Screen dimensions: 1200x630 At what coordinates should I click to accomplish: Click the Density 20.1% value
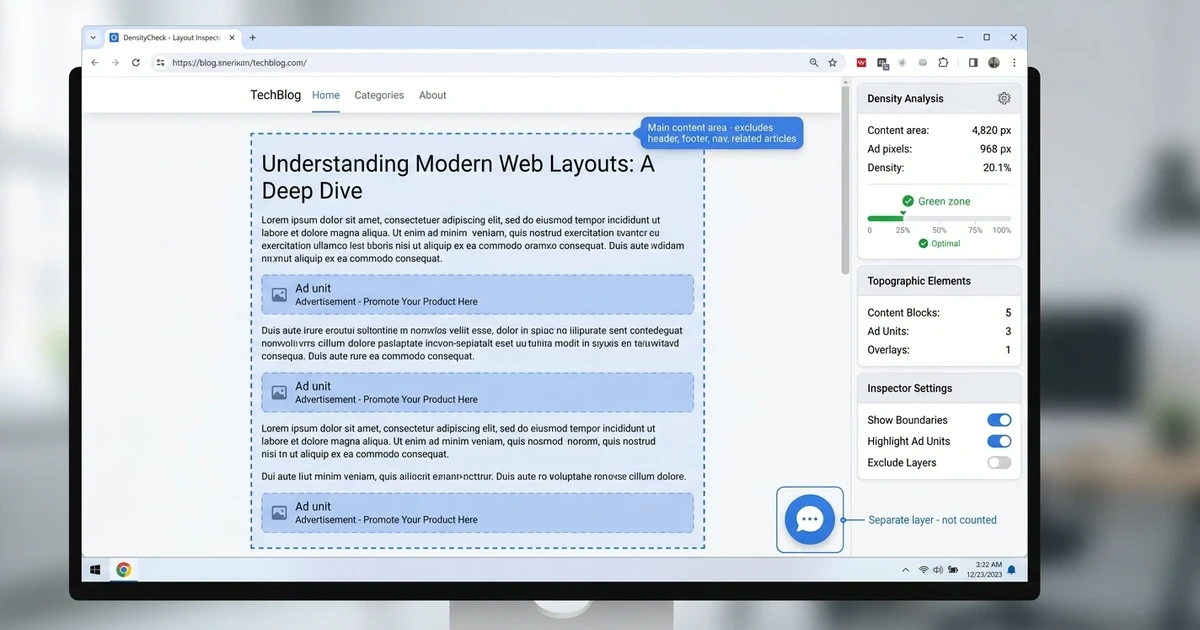click(x=997, y=168)
